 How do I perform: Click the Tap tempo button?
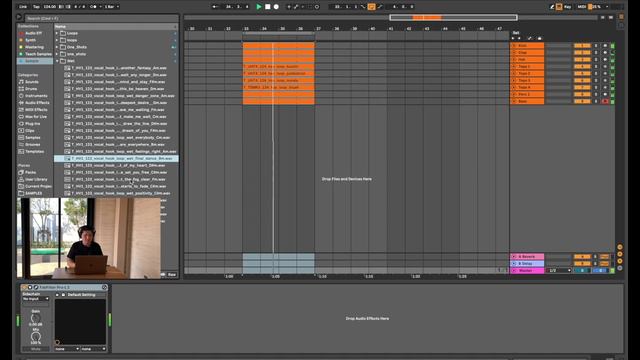tap(36, 7)
